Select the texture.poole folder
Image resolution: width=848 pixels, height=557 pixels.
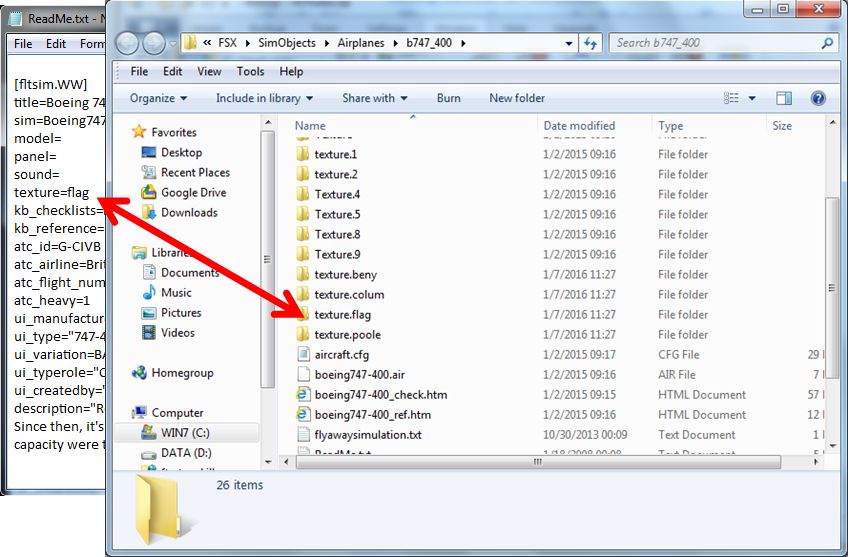coord(339,334)
